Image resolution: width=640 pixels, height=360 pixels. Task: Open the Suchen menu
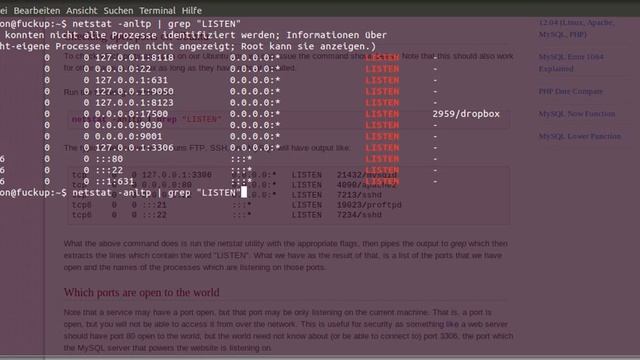[118, 11]
